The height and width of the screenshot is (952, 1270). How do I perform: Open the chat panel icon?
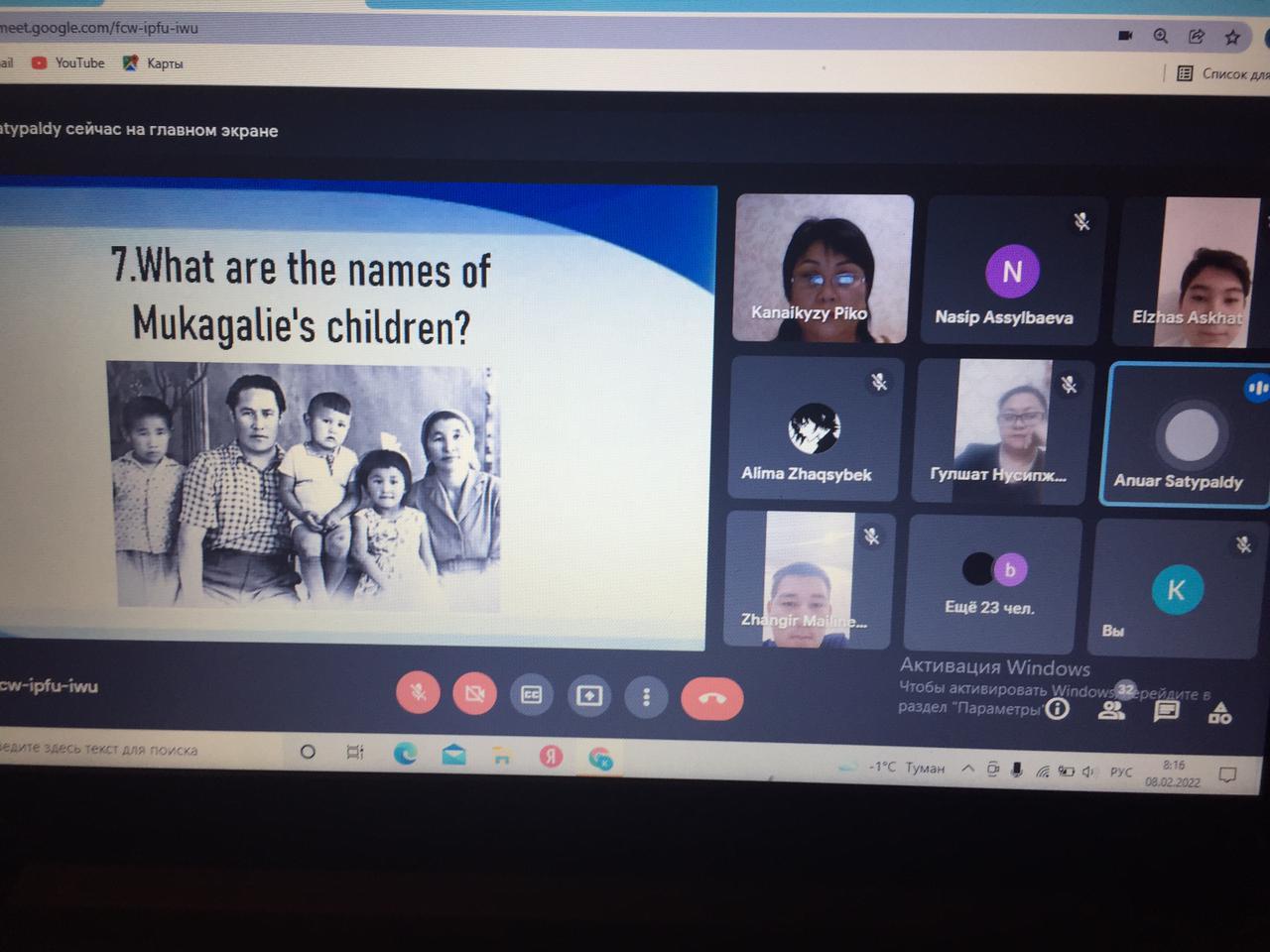[1166, 710]
